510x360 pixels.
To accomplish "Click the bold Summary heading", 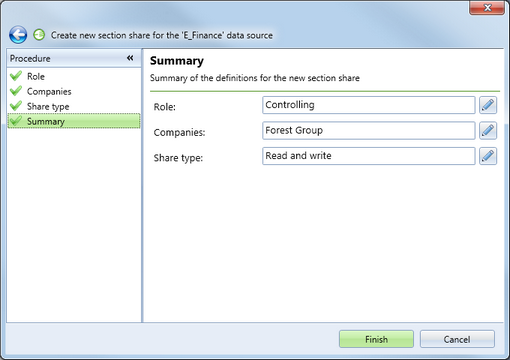I will pos(177,61).
